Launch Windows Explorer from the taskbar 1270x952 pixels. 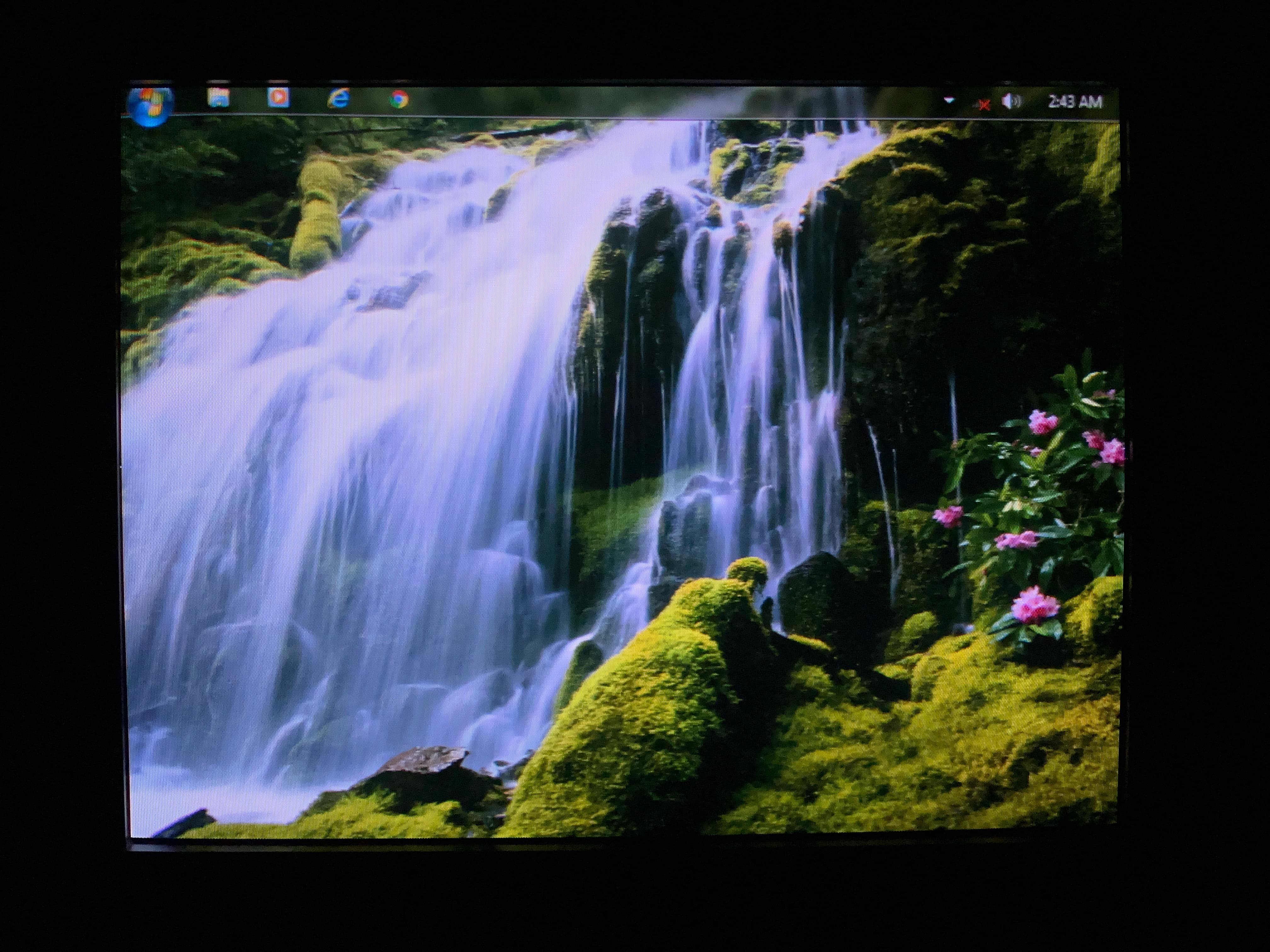pyautogui.click(x=218, y=98)
